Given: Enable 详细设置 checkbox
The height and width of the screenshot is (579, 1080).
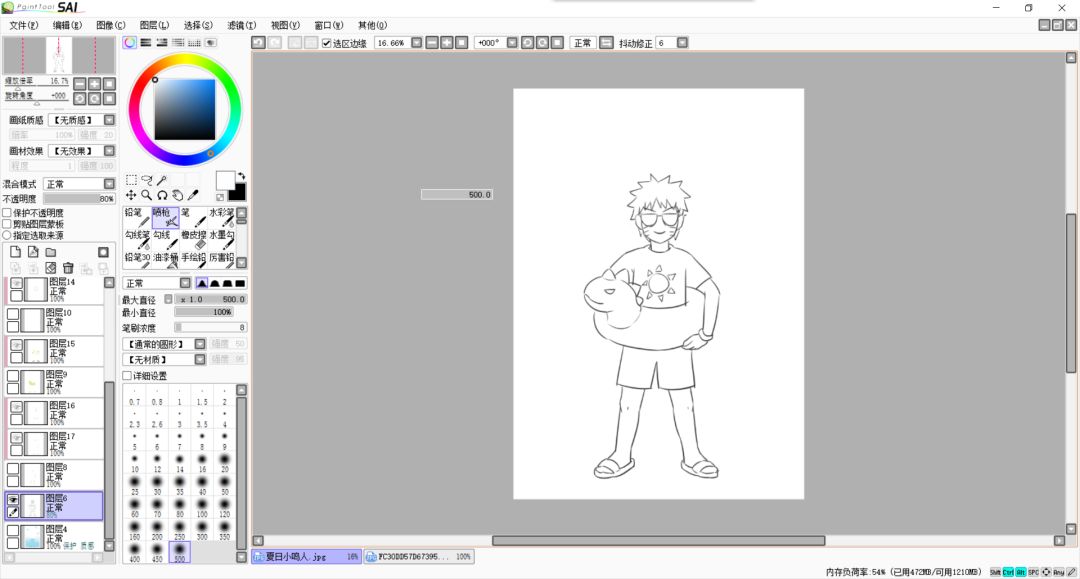Looking at the screenshot, I should [127, 376].
